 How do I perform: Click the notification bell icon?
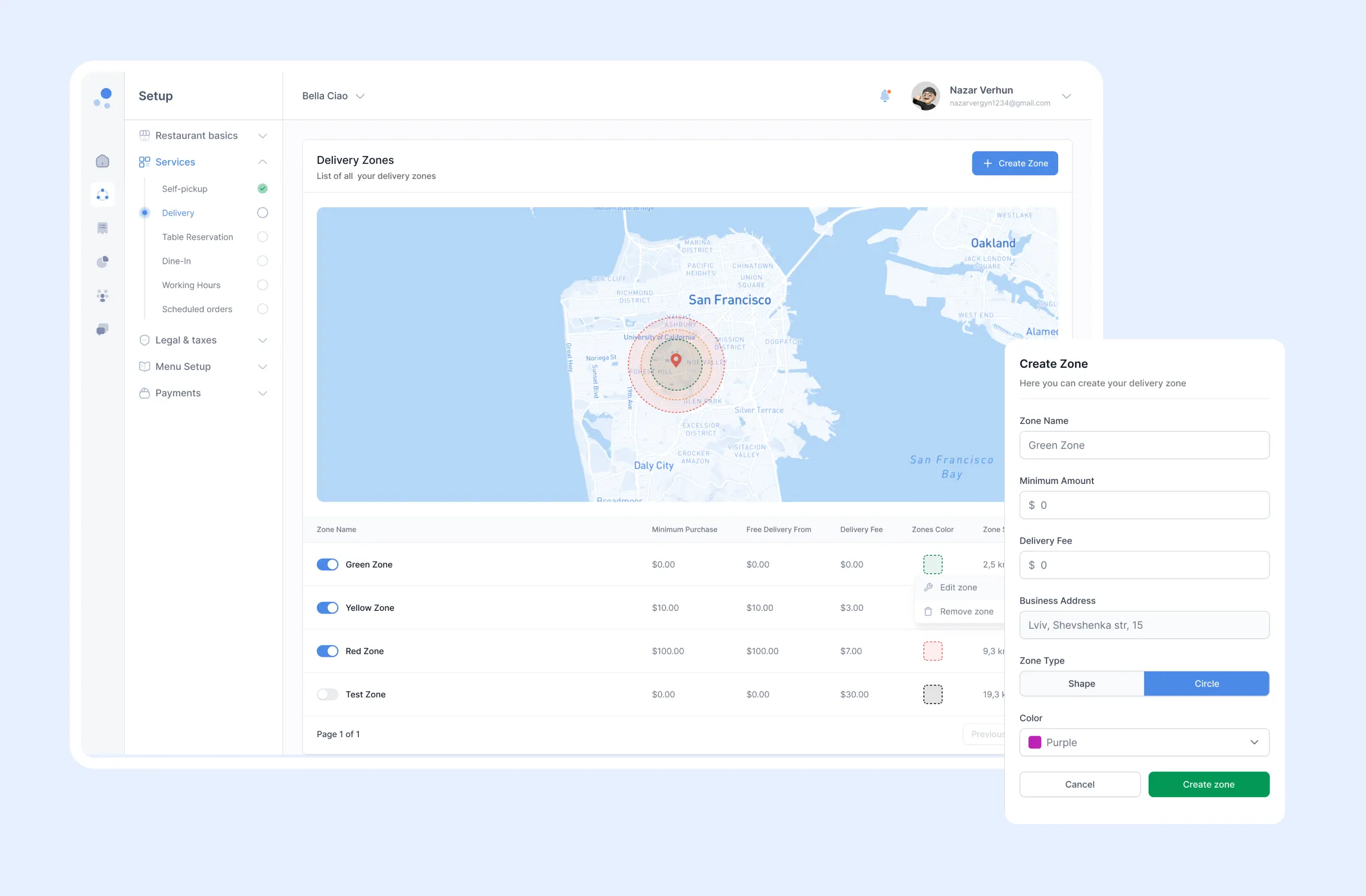pos(885,96)
